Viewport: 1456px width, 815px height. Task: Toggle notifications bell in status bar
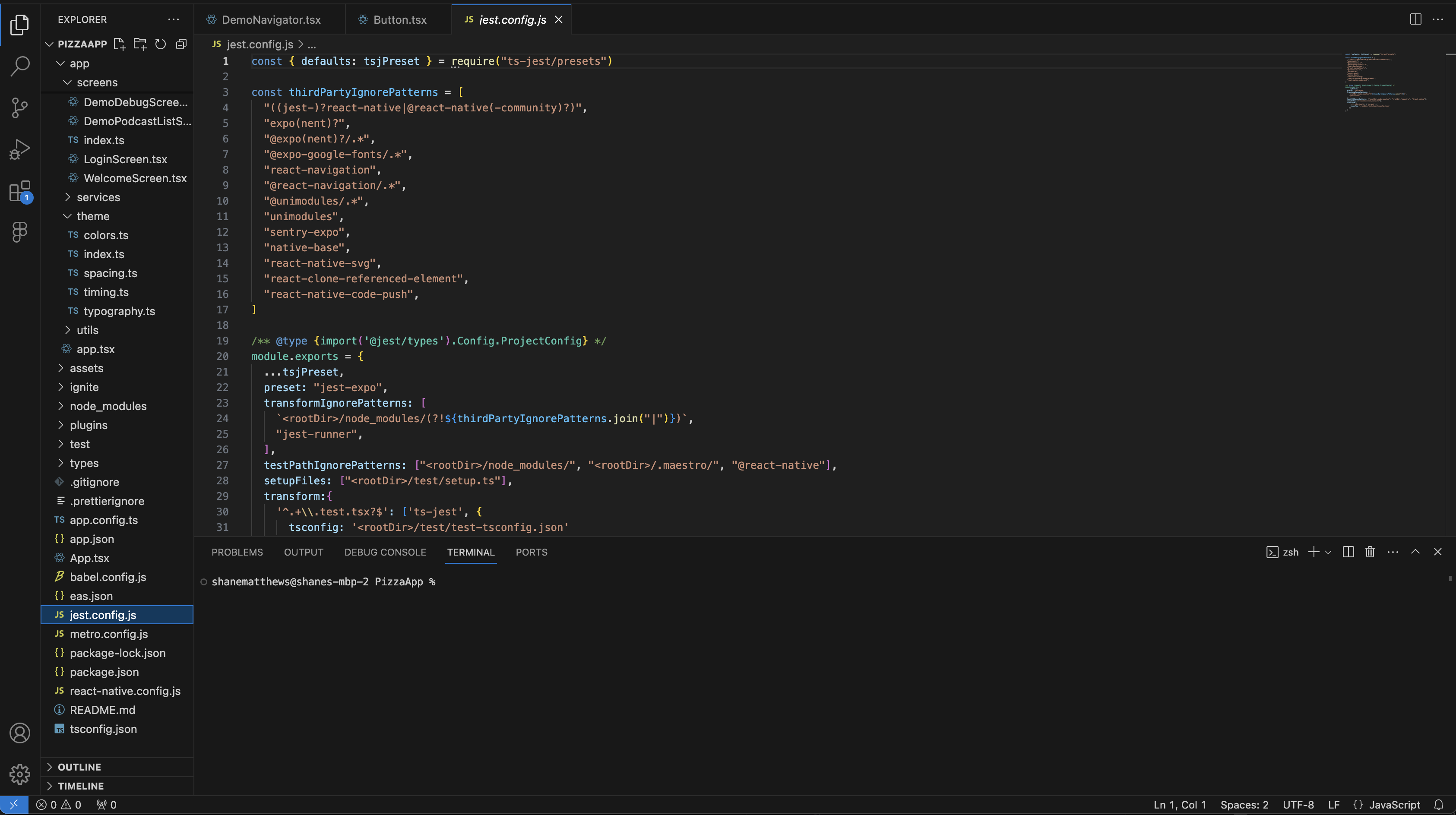coord(1439,805)
